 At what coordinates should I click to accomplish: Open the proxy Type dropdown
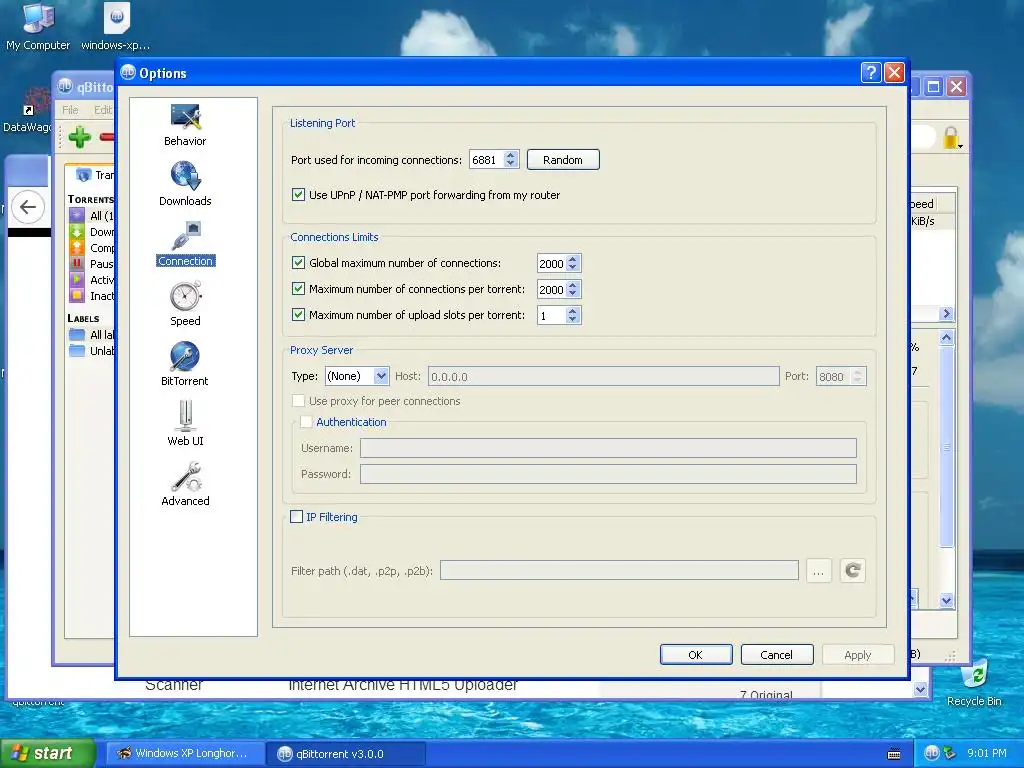(381, 376)
